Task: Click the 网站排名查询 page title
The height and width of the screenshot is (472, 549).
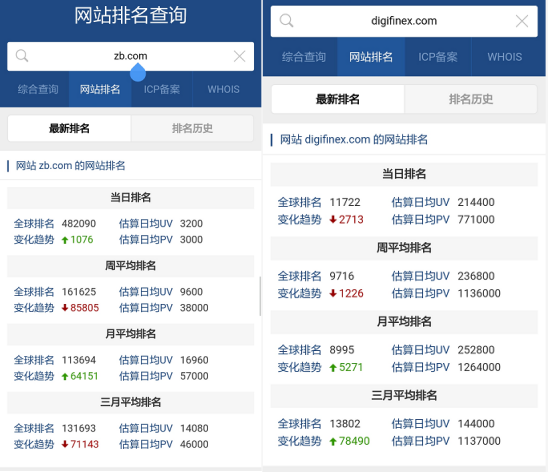Action: (130, 16)
